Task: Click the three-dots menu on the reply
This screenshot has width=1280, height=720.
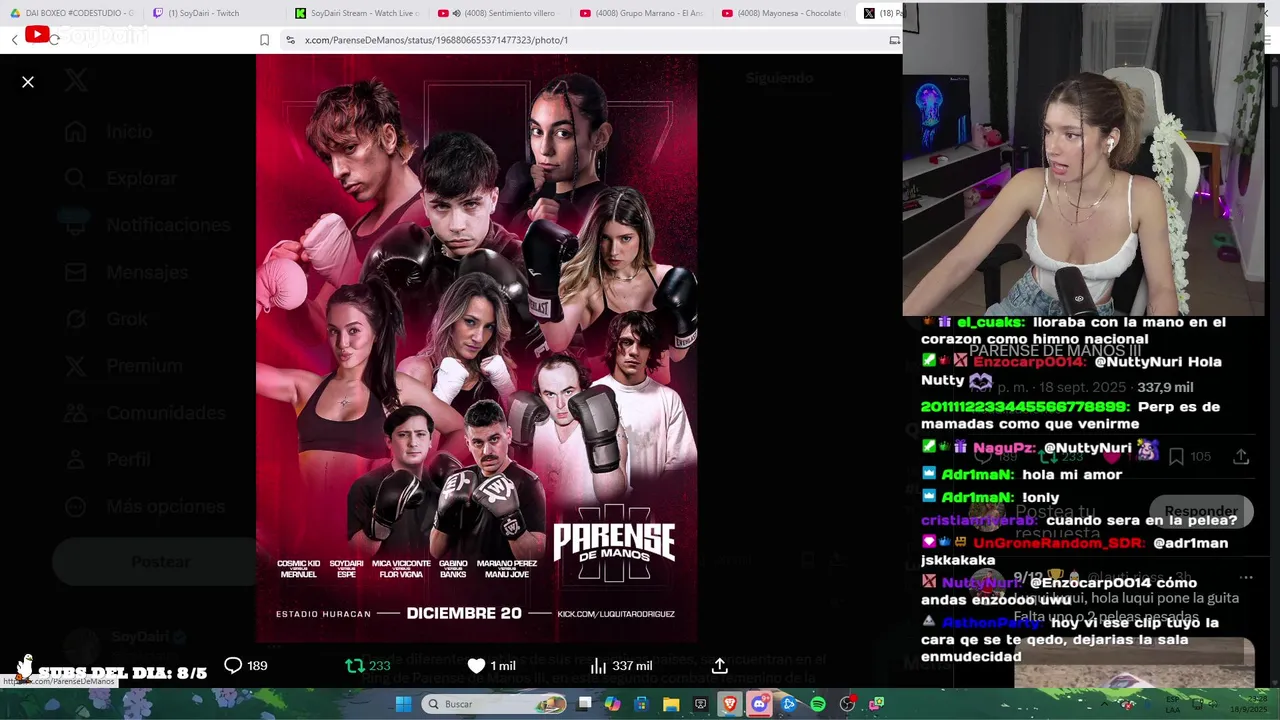Action: 1246,577
